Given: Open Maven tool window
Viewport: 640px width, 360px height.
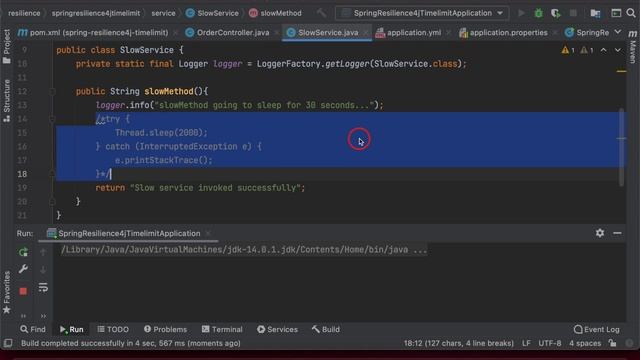Looking at the screenshot, I should tap(633, 47).
